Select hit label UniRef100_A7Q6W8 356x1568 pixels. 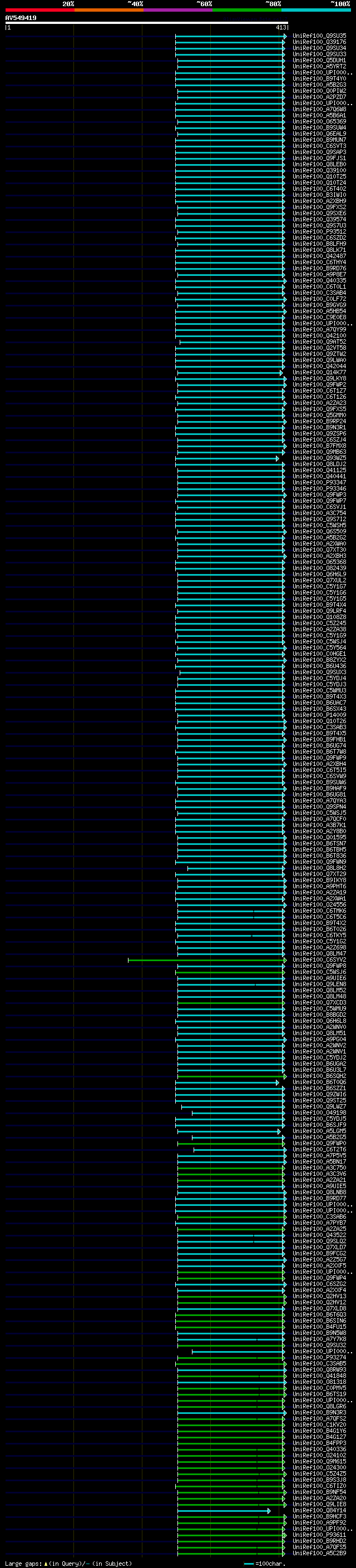[319, 110]
